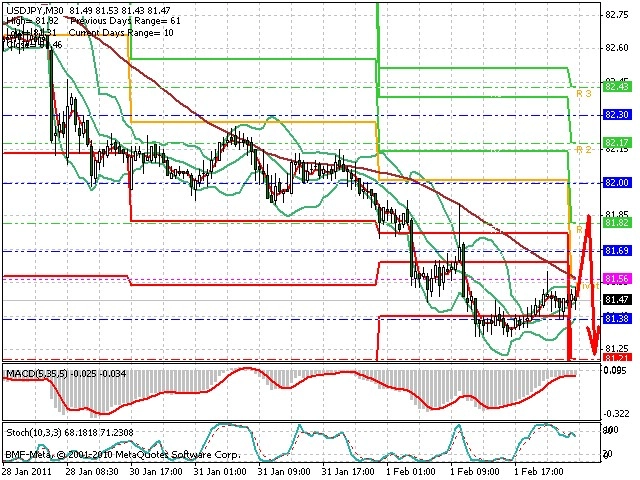This screenshot has width=640, height=480.
Task: Click the 28 Jan 2011 date marker
Action: [27, 472]
